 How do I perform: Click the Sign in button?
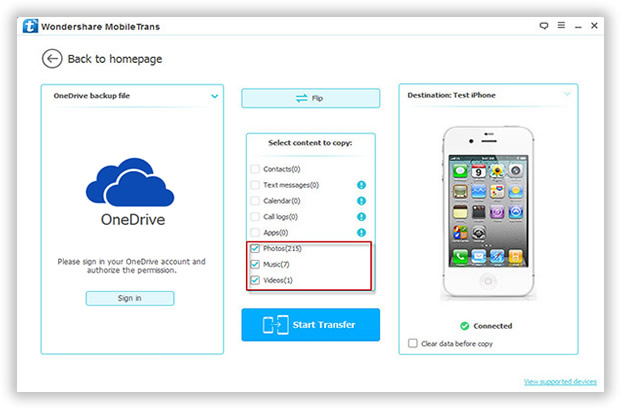[130, 298]
